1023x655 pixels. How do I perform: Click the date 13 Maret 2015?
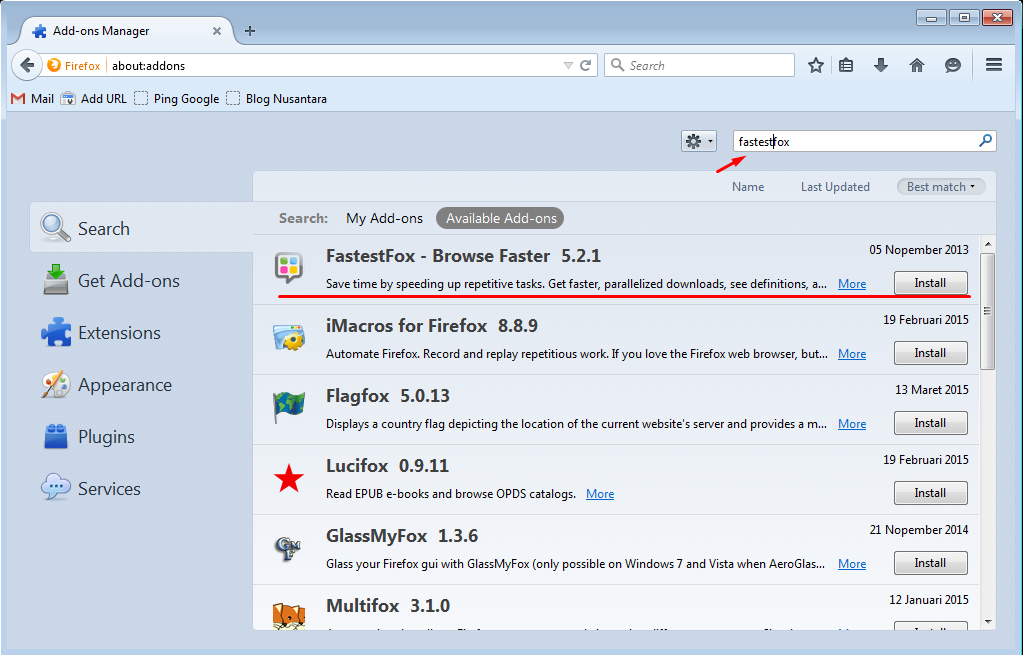point(932,389)
